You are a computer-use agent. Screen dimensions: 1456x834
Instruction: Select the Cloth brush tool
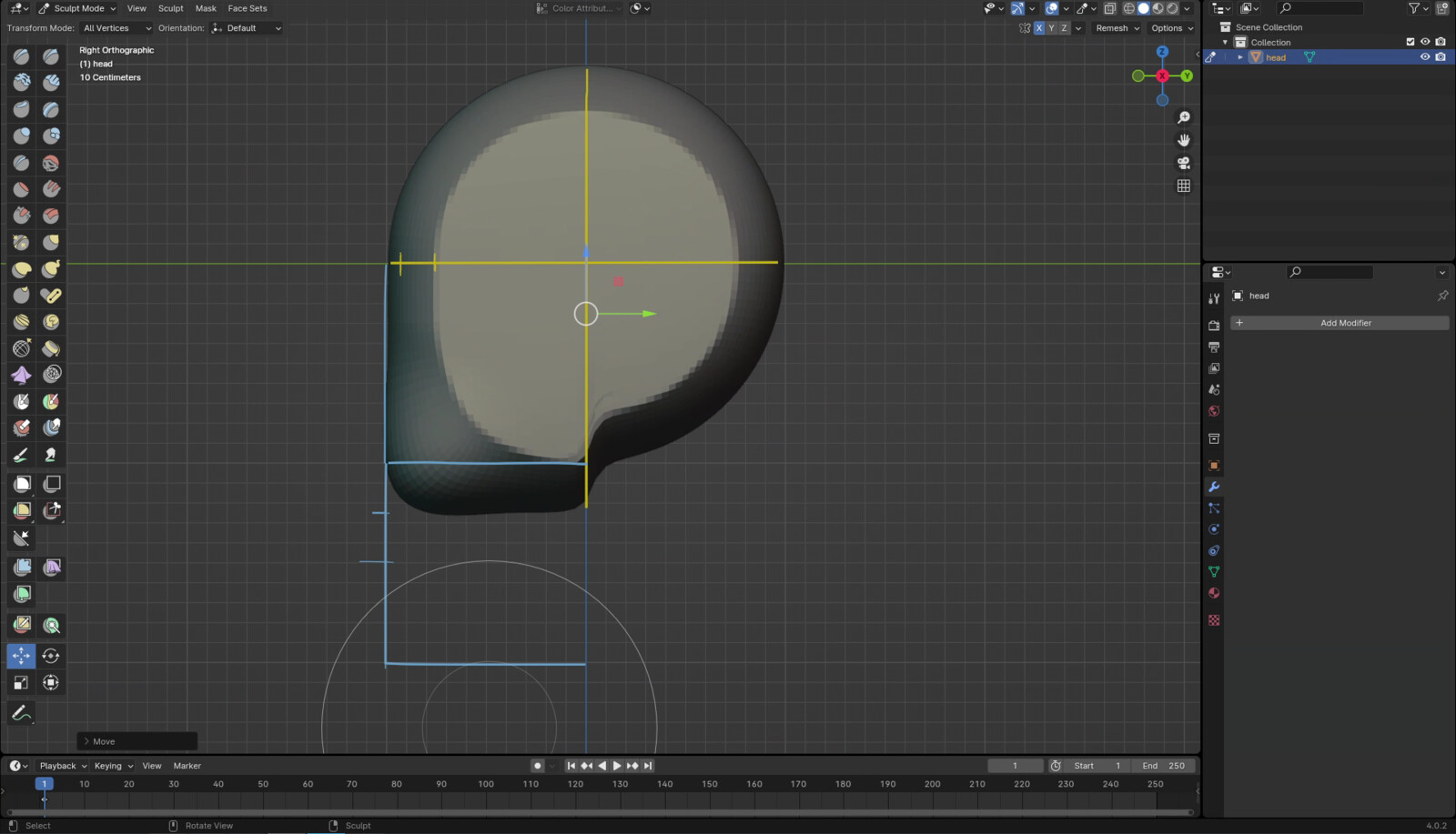pos(21,375)
